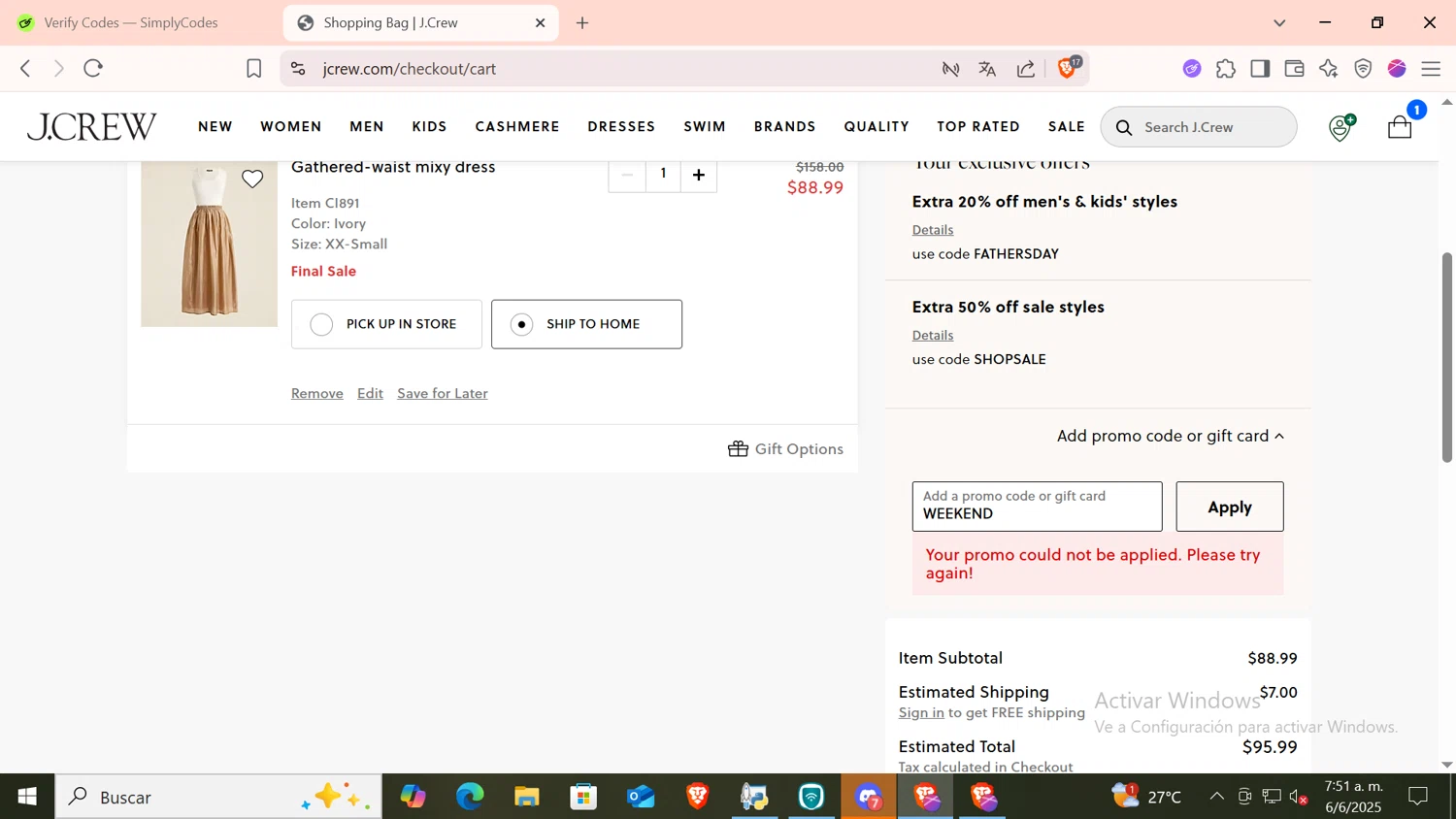Click the page vertical scrollbar
The height and width of the screenshot is (819, 1456).
pyautogui.click(x=1447, y=357)
